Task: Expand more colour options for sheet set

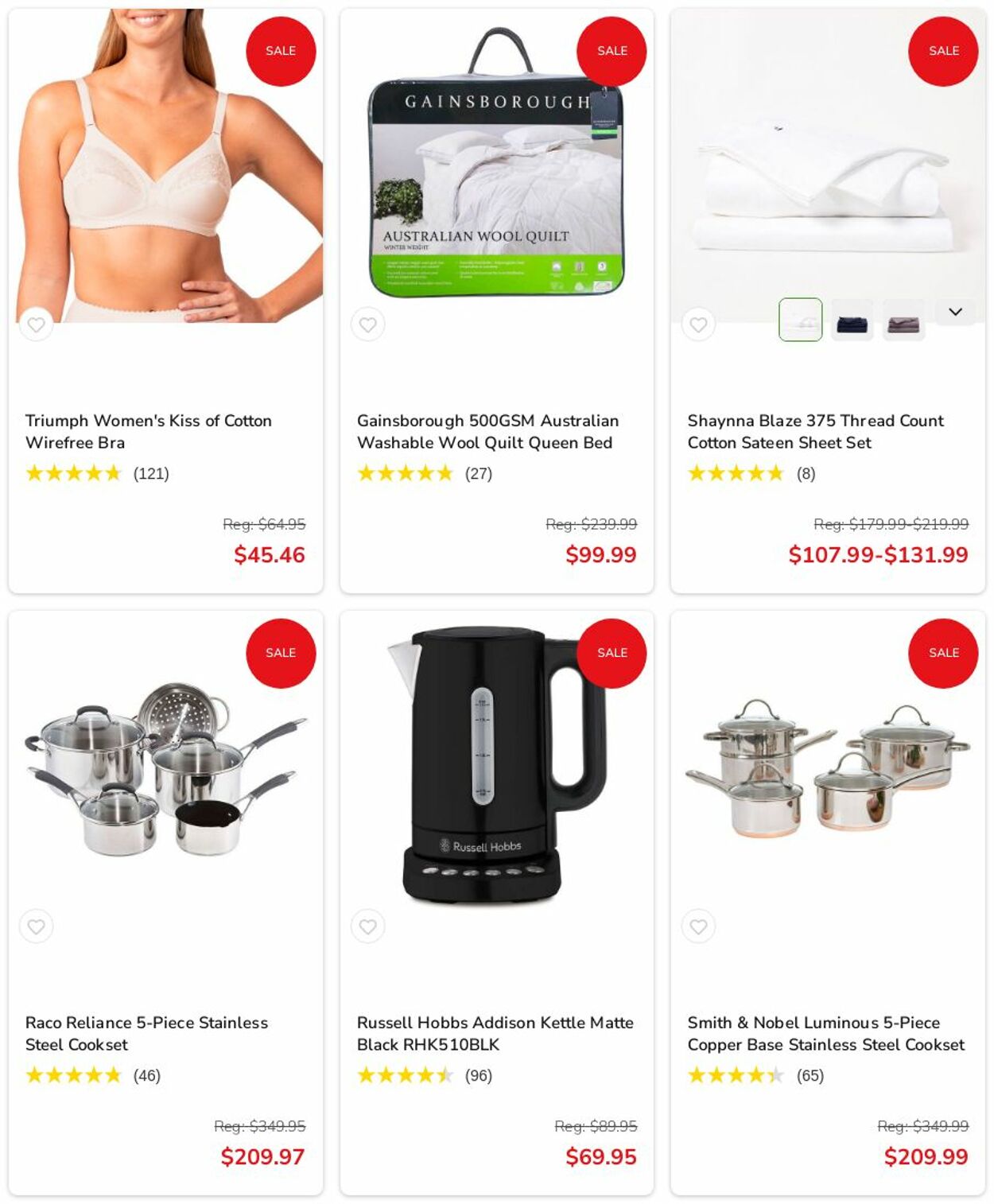Action: click(x=955, y=312)
